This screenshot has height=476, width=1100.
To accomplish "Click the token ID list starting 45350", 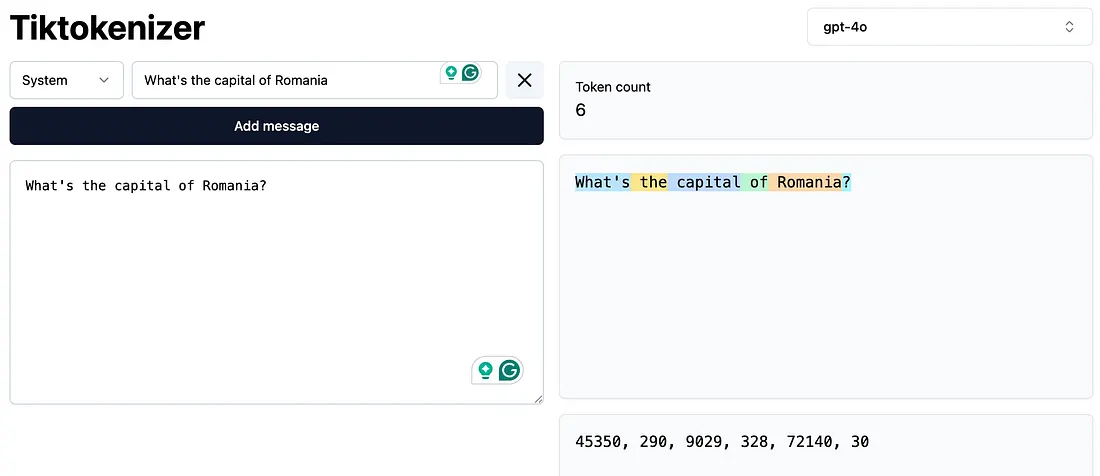I will (722, 441).
